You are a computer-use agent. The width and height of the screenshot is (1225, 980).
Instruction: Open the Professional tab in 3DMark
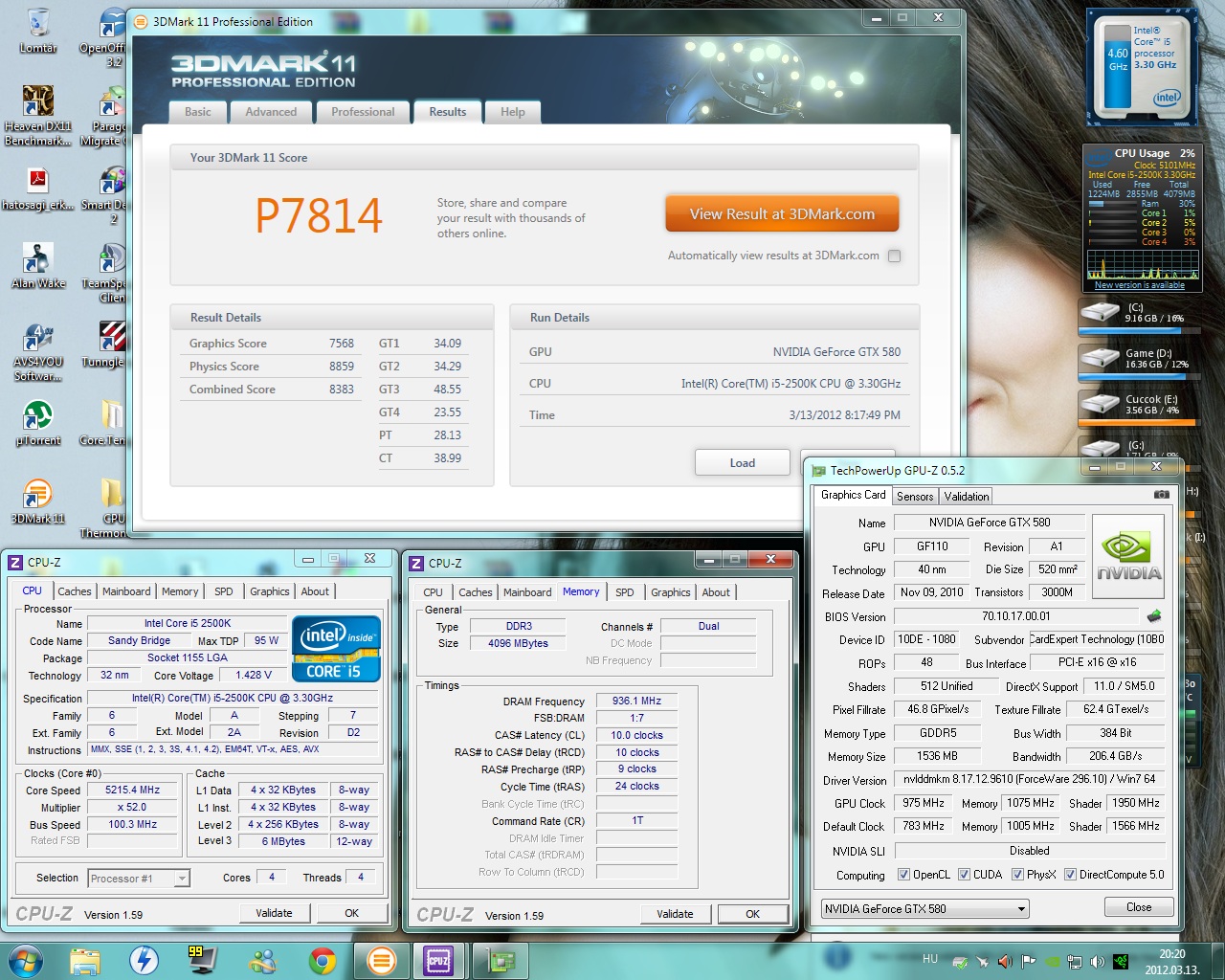click(363, 112)
